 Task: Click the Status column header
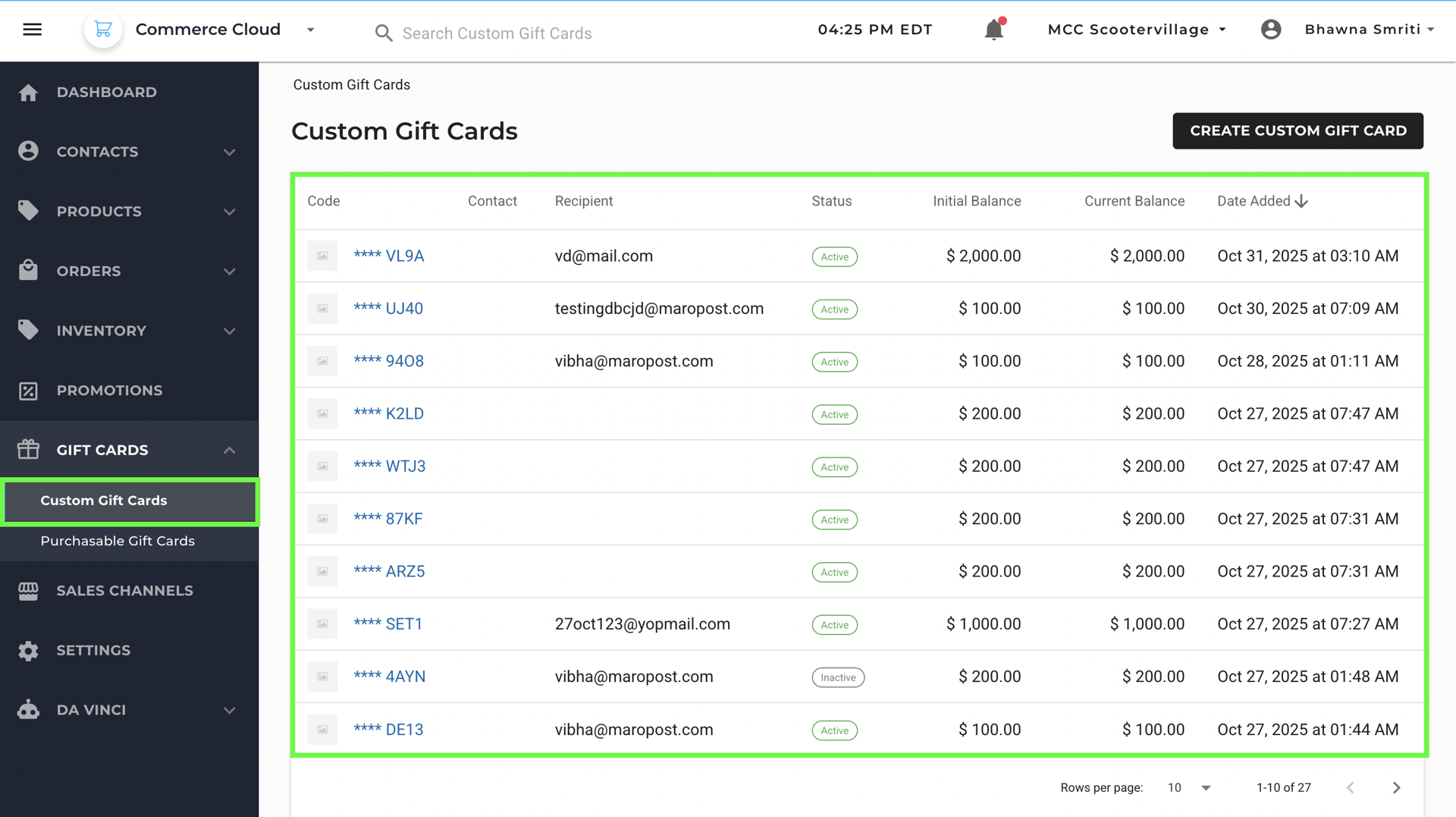point(832,201)
